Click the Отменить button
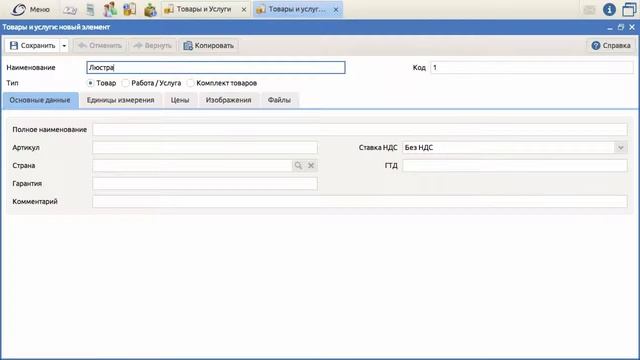The image size is (640, 360). click(x=100, y=45)
